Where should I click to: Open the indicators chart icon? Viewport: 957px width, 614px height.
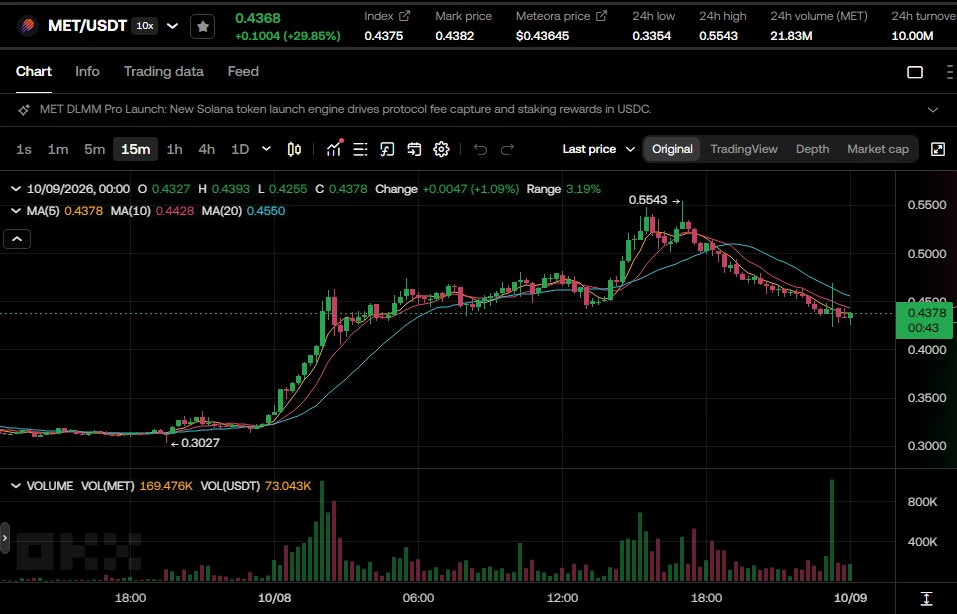coord(334,149)
